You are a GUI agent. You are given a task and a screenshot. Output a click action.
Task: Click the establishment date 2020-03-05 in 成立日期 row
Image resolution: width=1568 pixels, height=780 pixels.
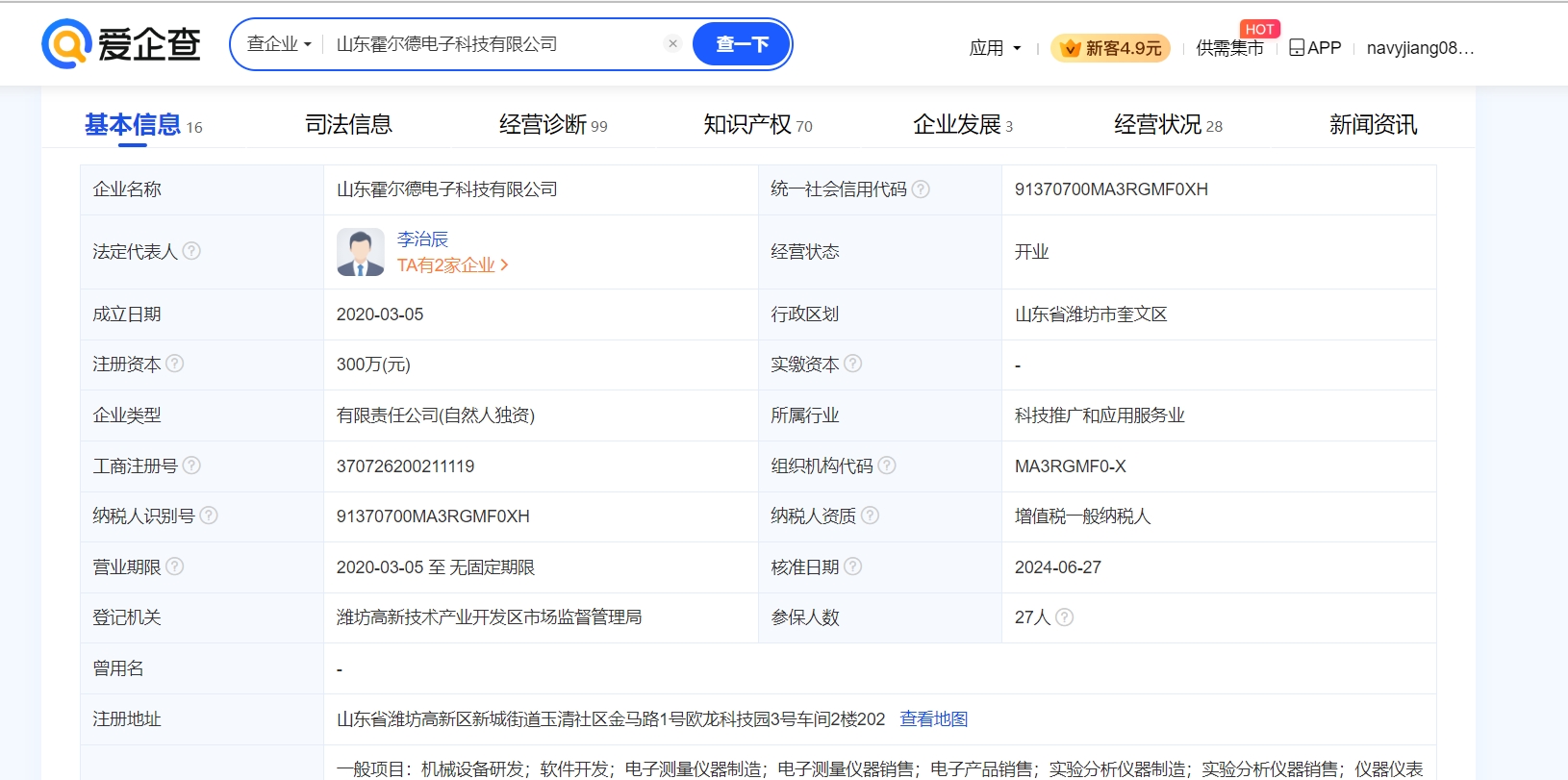(380, 315)
